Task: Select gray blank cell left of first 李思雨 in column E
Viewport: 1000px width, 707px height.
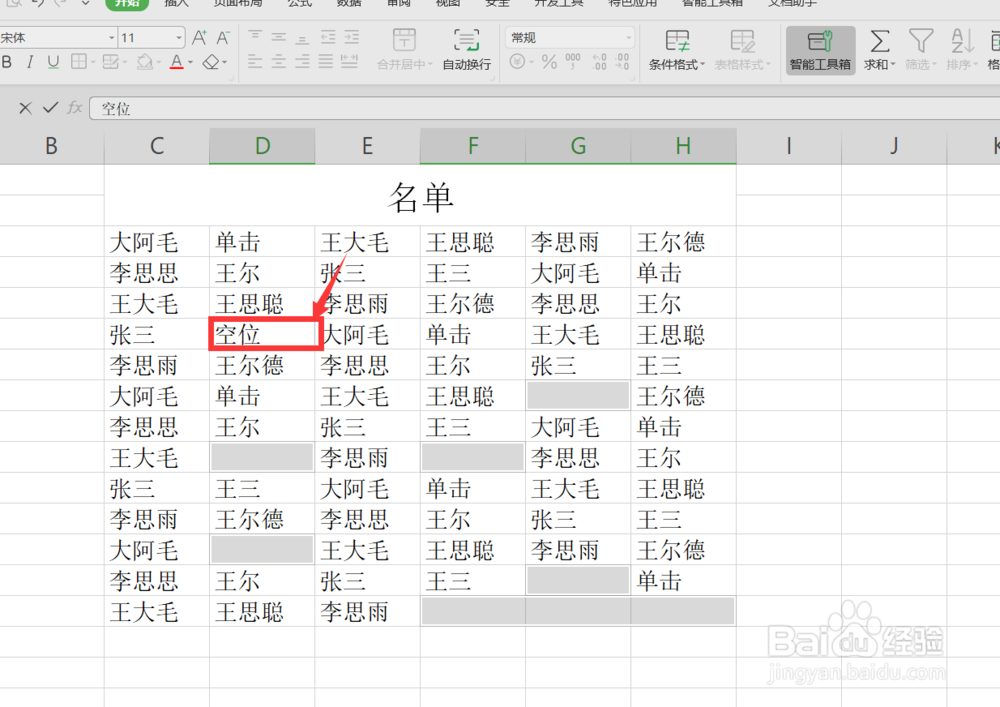Action: click(262, 458)
